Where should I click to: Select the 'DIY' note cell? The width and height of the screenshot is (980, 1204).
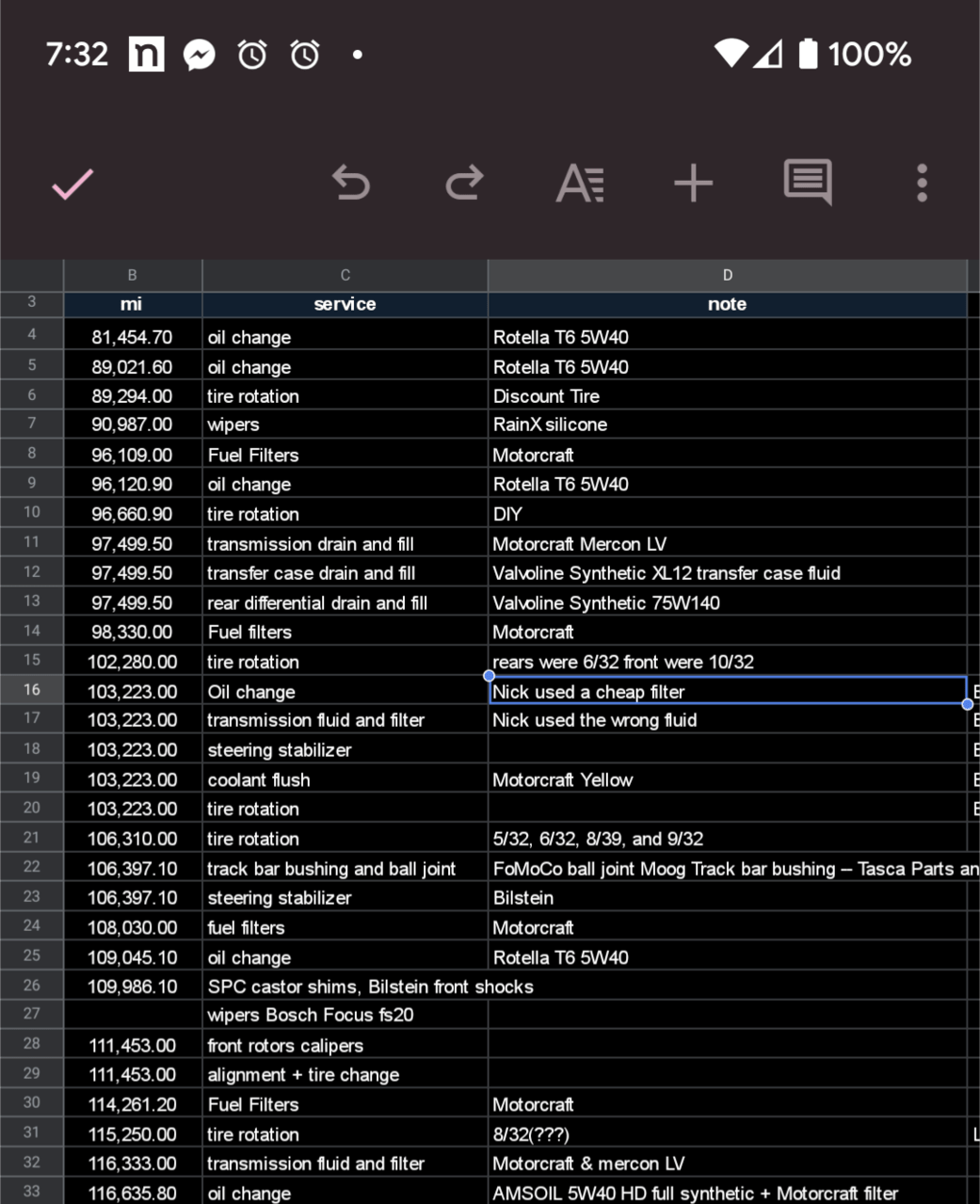click(728, 514)
